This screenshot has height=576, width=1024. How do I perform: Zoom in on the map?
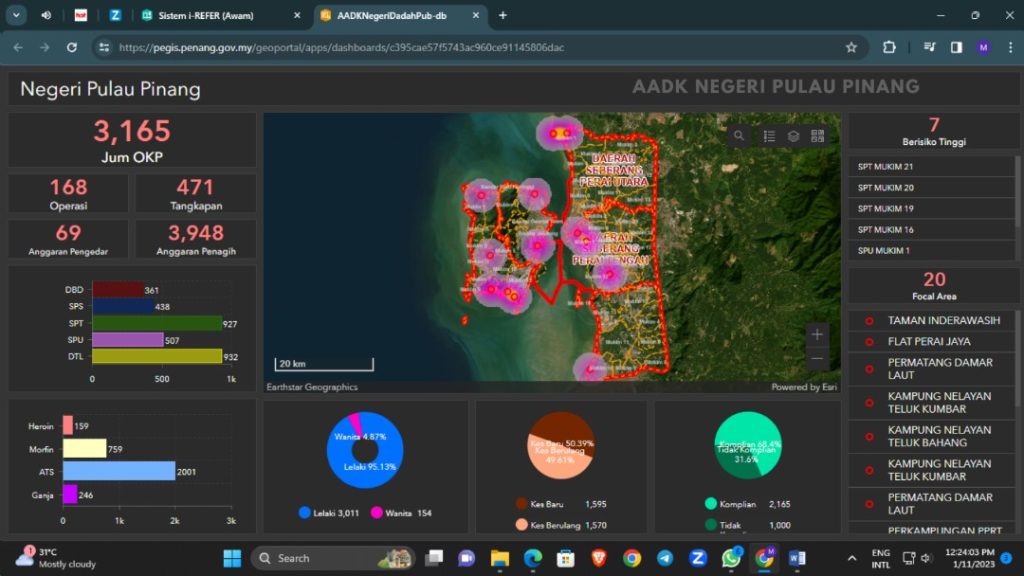pos(817,335)
